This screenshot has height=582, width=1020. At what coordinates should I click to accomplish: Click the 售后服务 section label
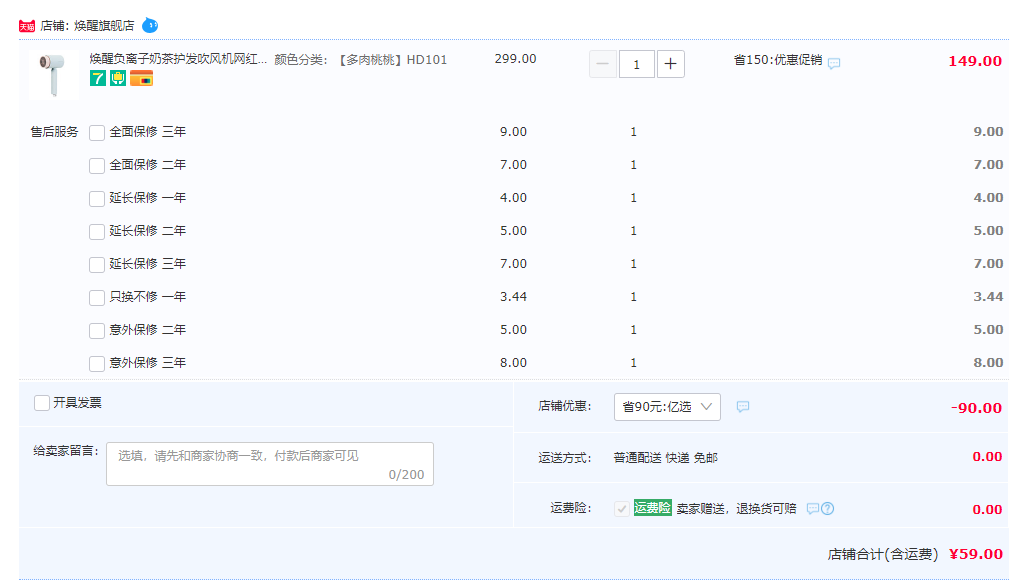tap(54, 132)
